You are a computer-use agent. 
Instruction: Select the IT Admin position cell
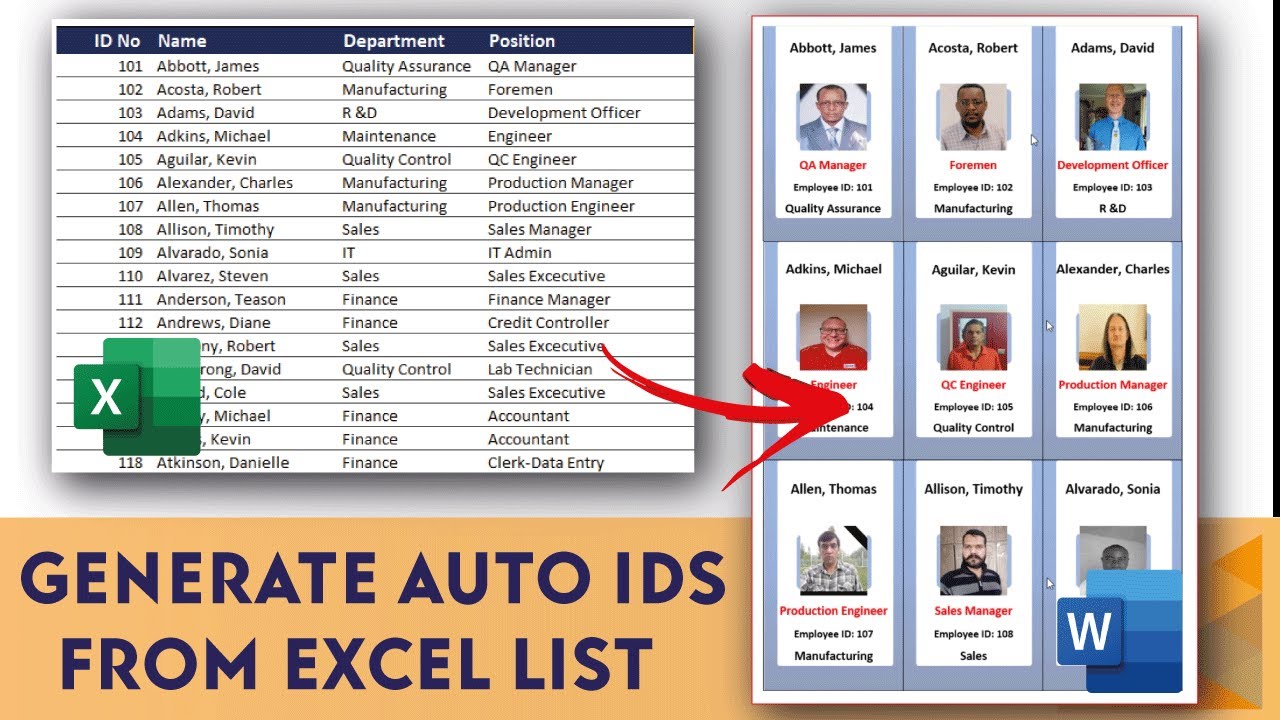pyautogui.click(x=520, y=253)
